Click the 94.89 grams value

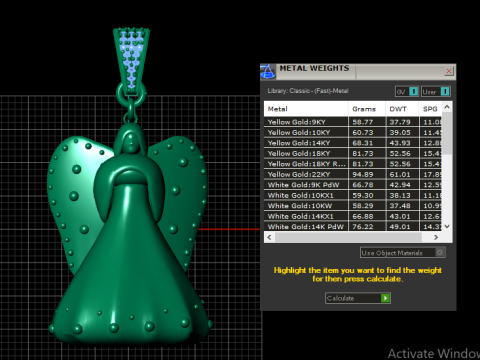click(x=363, y=174)
